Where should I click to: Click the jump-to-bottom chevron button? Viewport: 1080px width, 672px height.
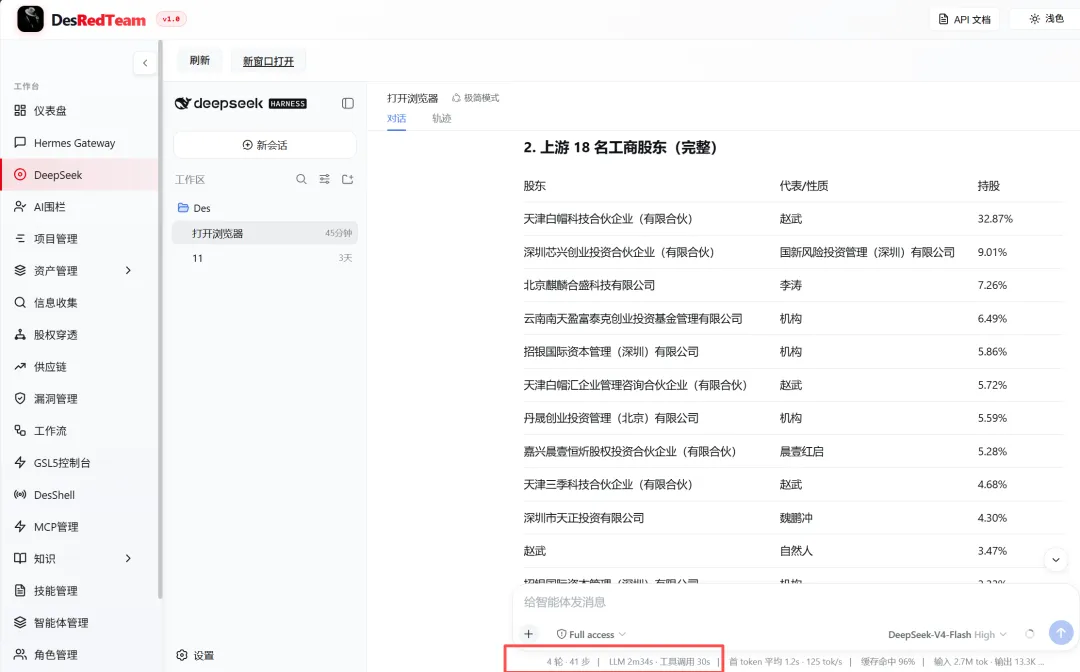[x=1056, y=560]
